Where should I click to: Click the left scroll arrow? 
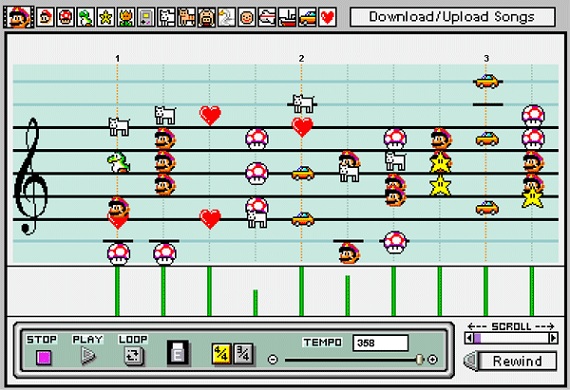pyautogui.click(x=469, y=338)
